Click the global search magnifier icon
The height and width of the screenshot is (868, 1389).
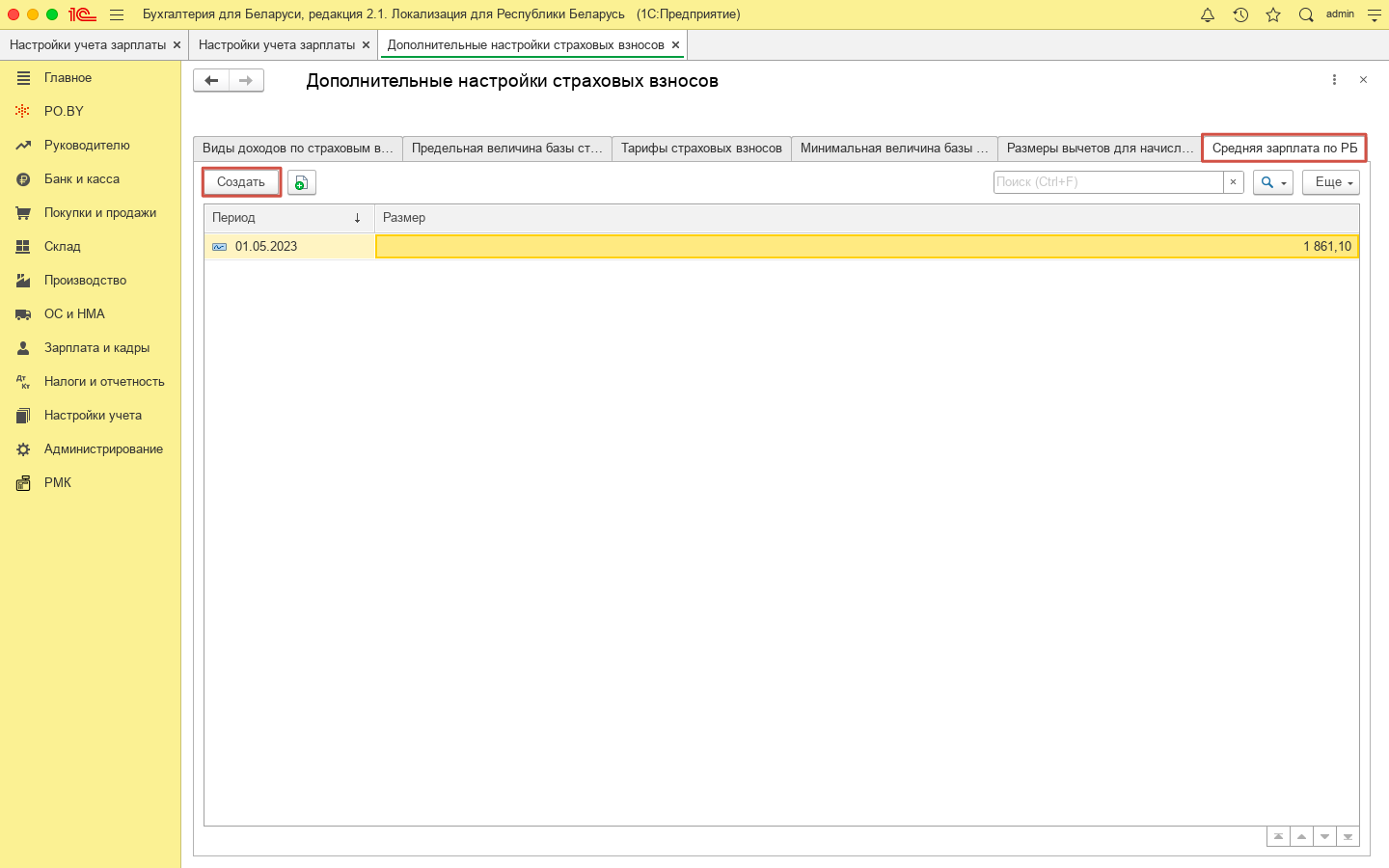1306,14
